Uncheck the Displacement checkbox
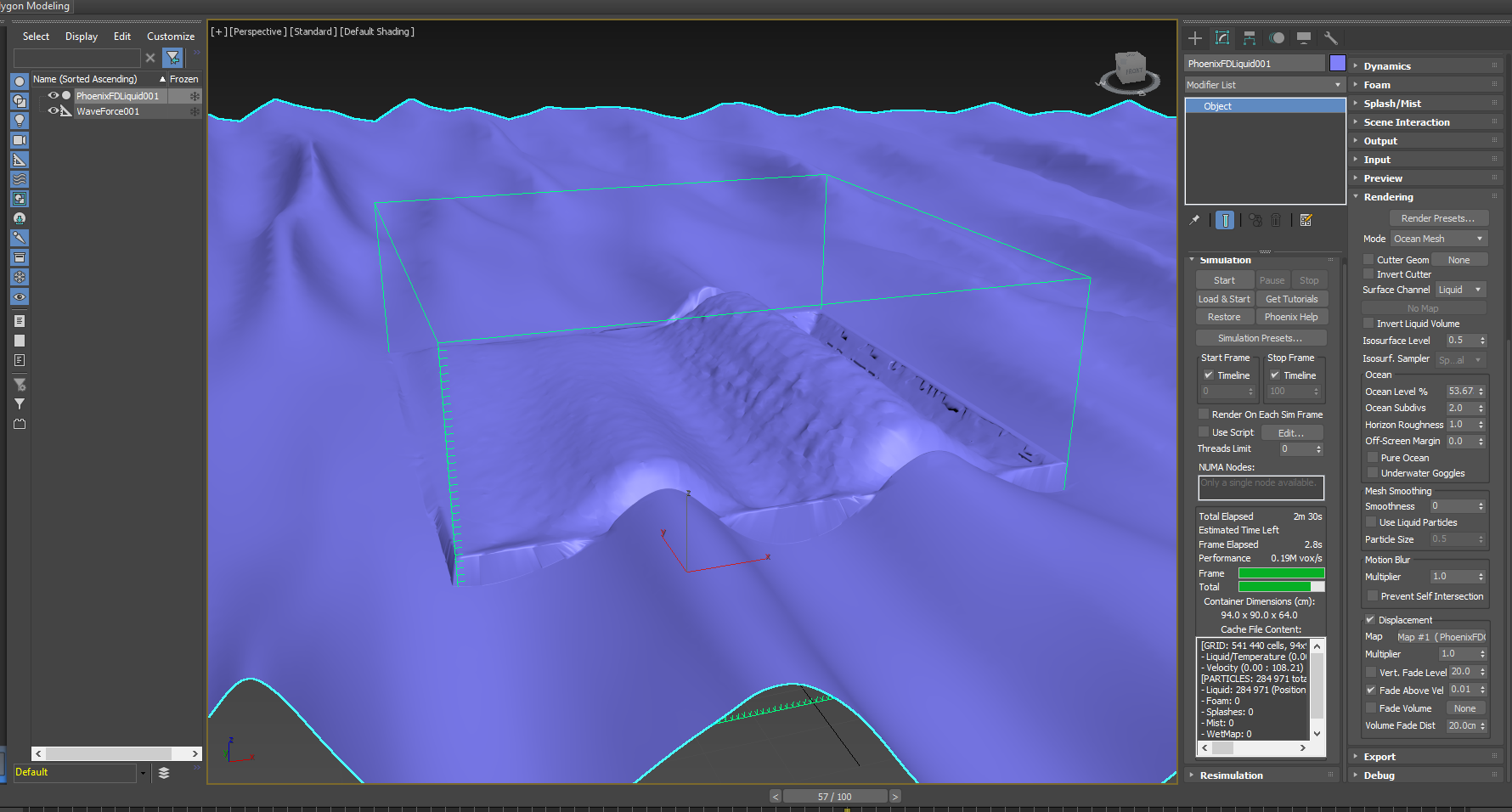Image resolution: width=1512 pixels, height=812 pixels. tap(1369, 619)
